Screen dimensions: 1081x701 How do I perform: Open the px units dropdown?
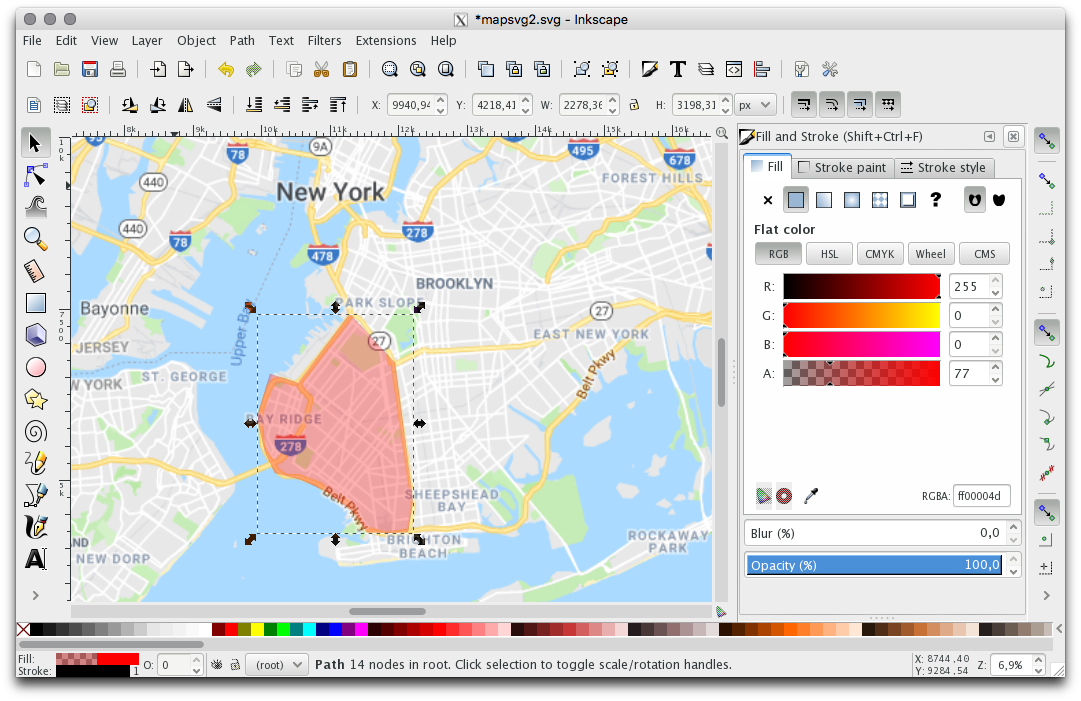pyautogui.click(x=756, y=105)
